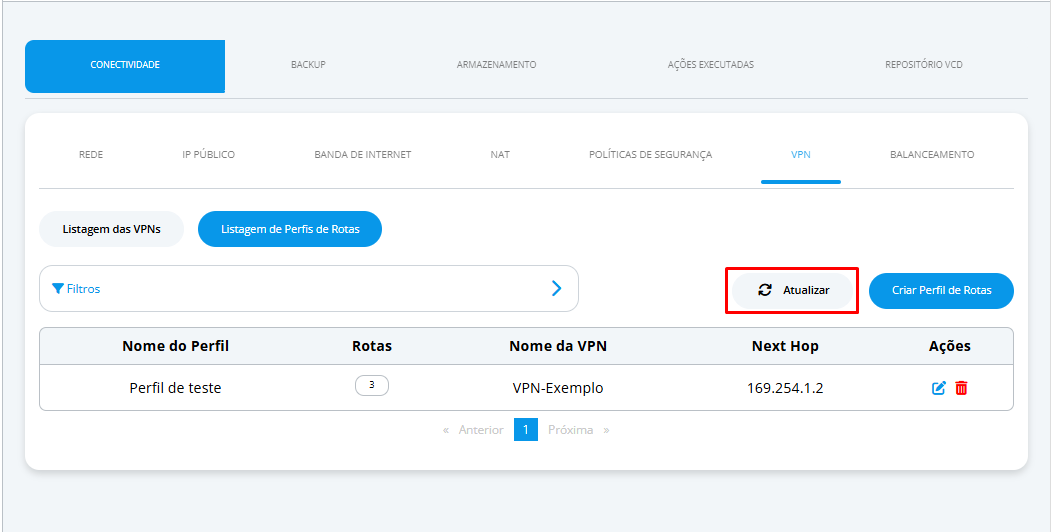This screenshot has height=532, width=1052.
Task: Select the NAT sub-tab
Action: (x=500, y=154)
